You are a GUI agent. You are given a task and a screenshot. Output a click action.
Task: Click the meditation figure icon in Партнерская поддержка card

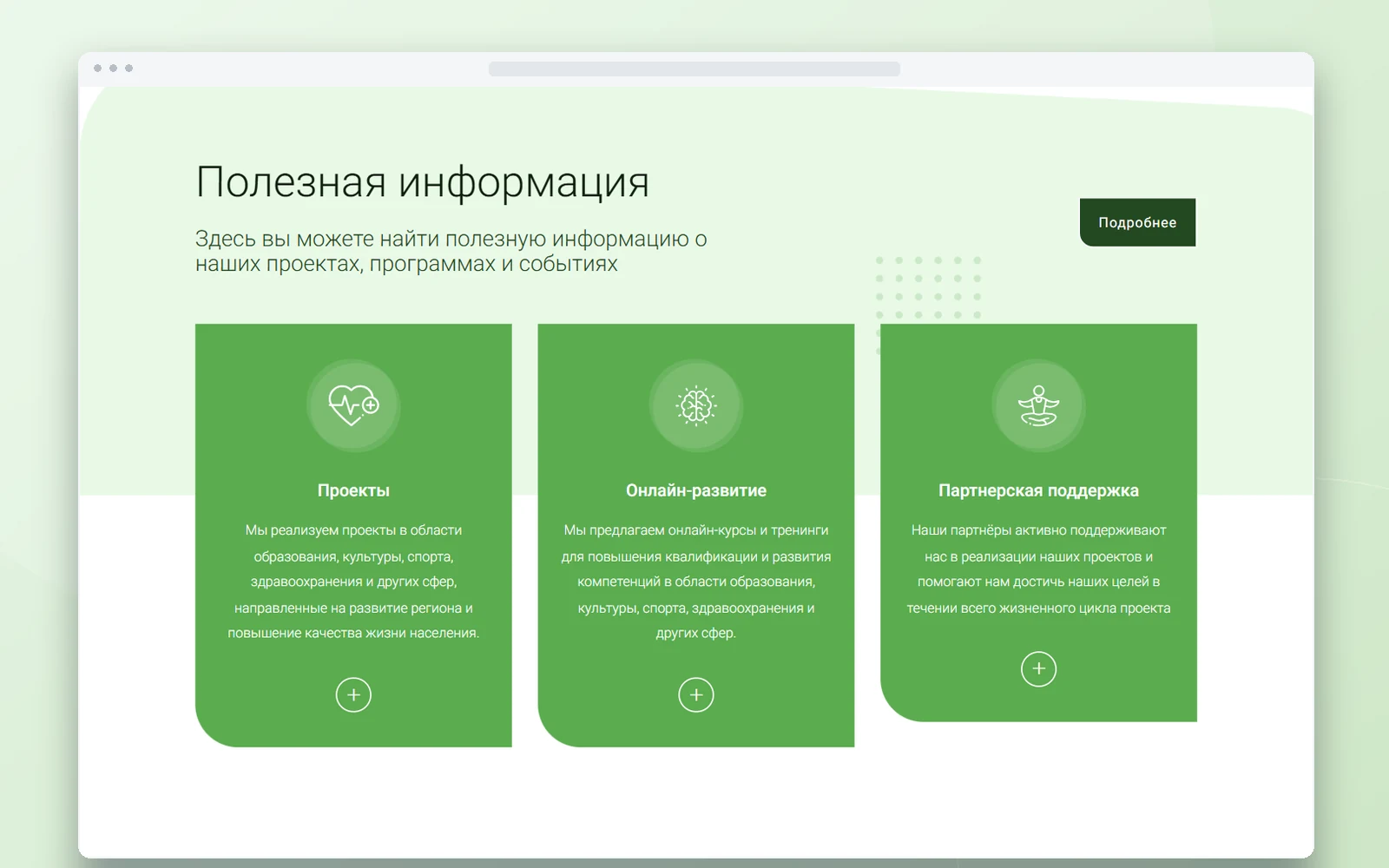tap(1038, 405)
